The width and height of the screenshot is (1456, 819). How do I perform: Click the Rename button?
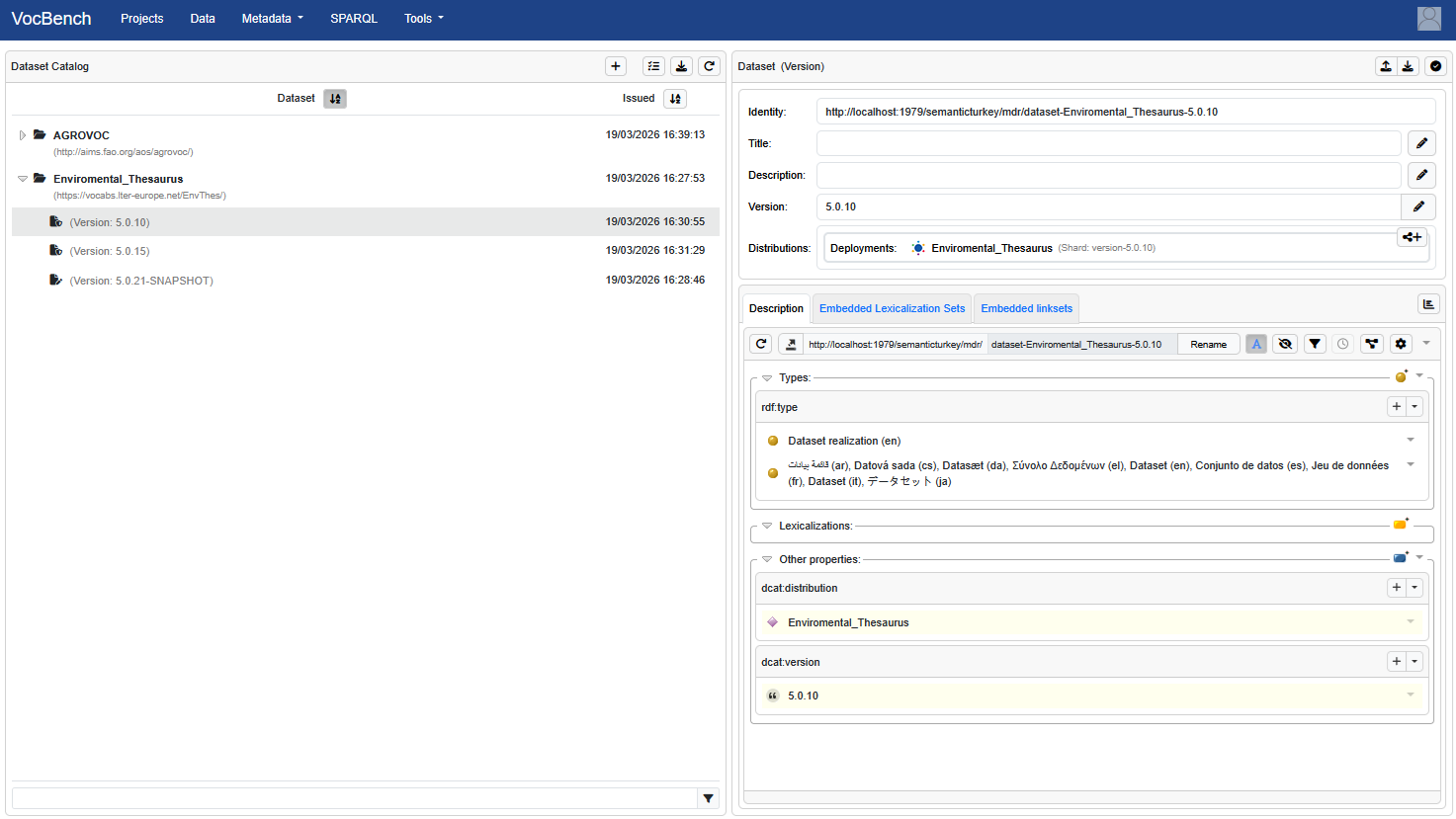pos(1208,344)
